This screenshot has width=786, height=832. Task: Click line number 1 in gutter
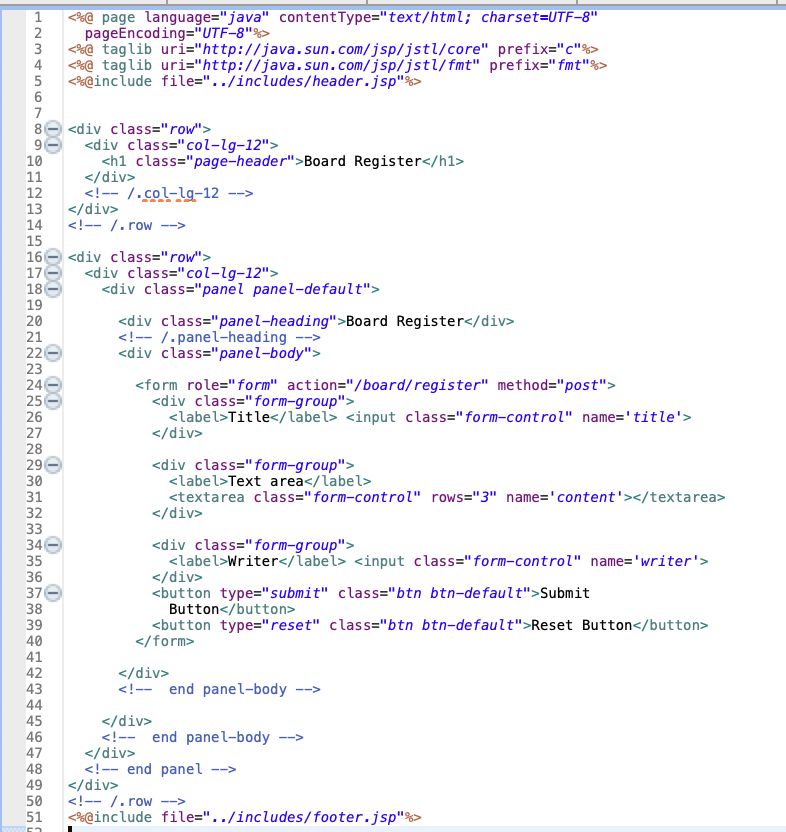[38, 18]
